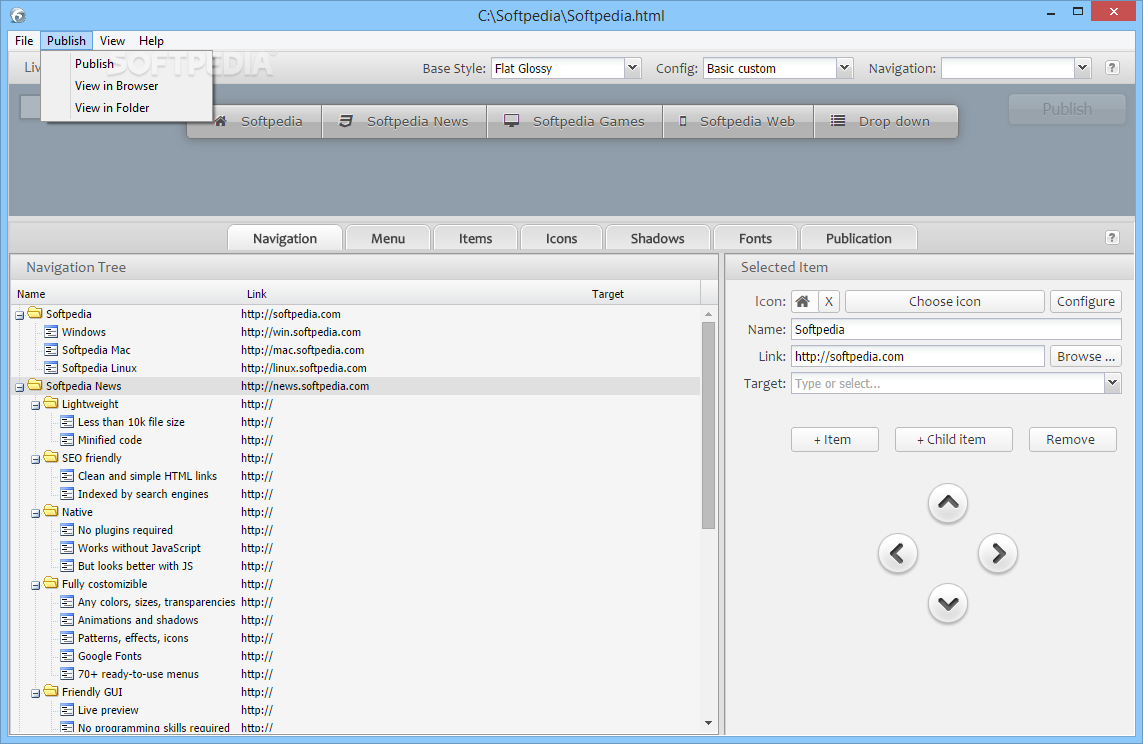The height and width of the screenshot is (744, 1143).
Task: Switch to the Publication tab
Action: [x=859, y=238]
